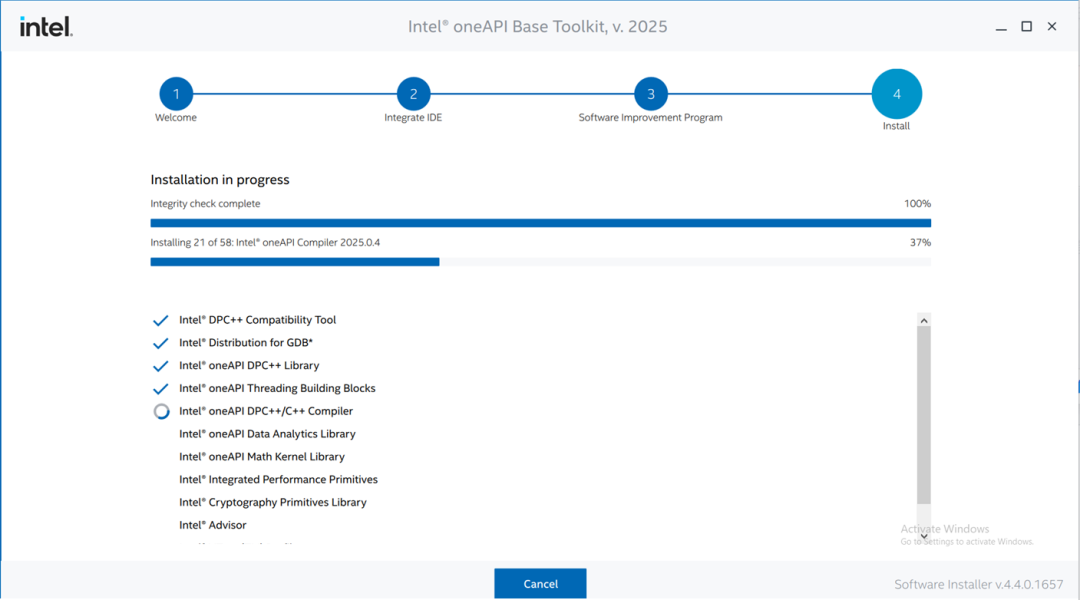Close the installer window
Image resolution: width=1080 pixels, height=600 pixels.
pos(1052,26)
